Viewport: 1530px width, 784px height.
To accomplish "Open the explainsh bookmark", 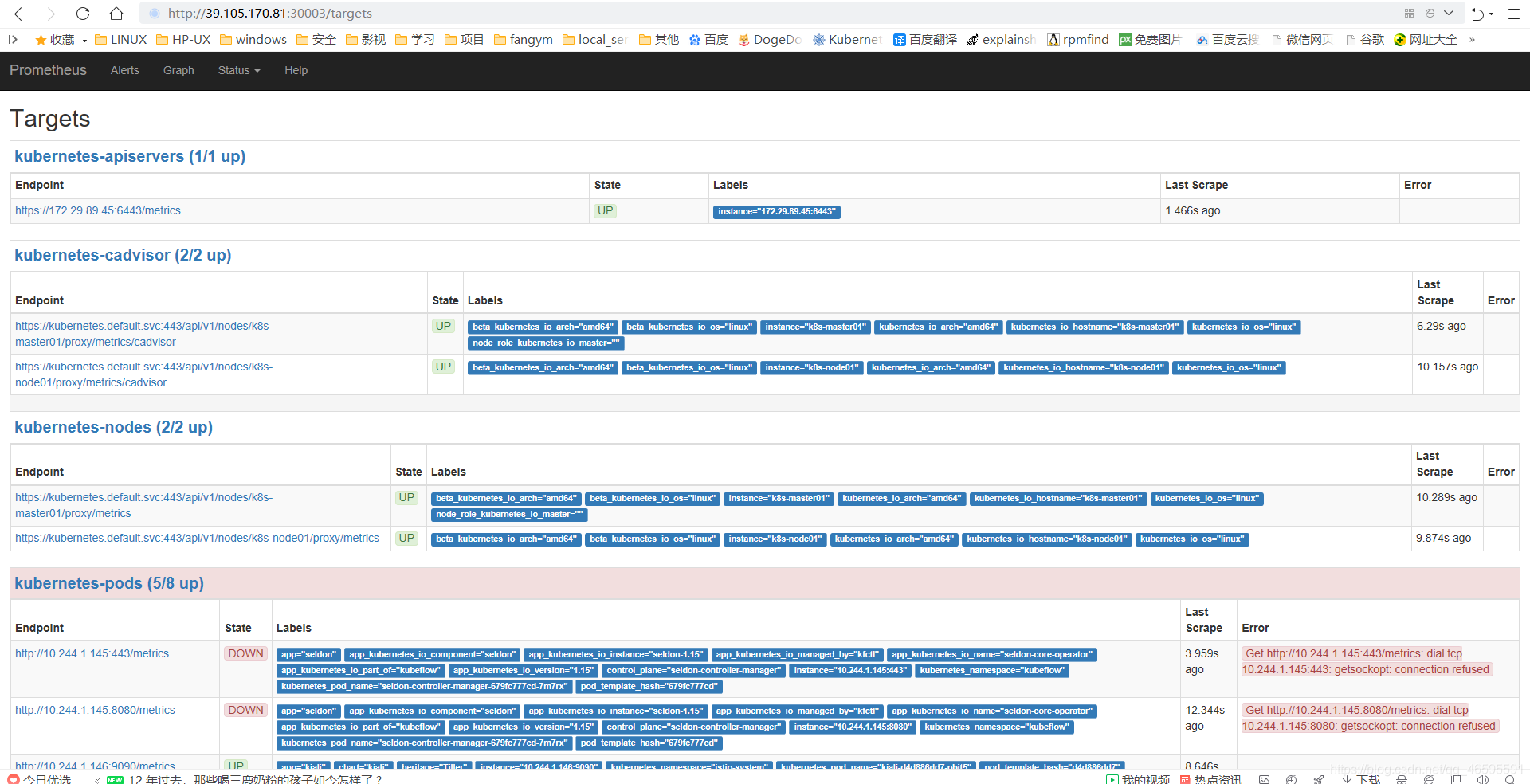I will 1001,39.
